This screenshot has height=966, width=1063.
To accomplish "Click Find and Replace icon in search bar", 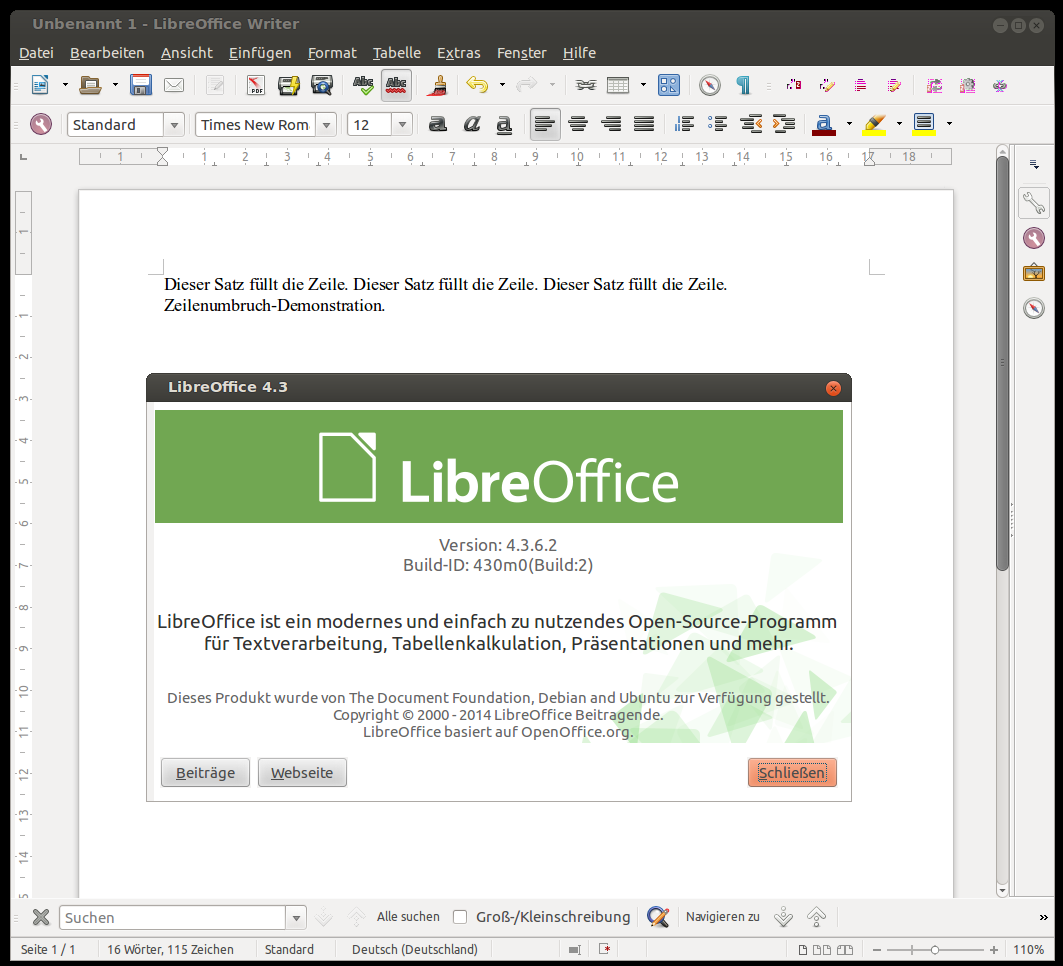I will click(x=658, y=917).
